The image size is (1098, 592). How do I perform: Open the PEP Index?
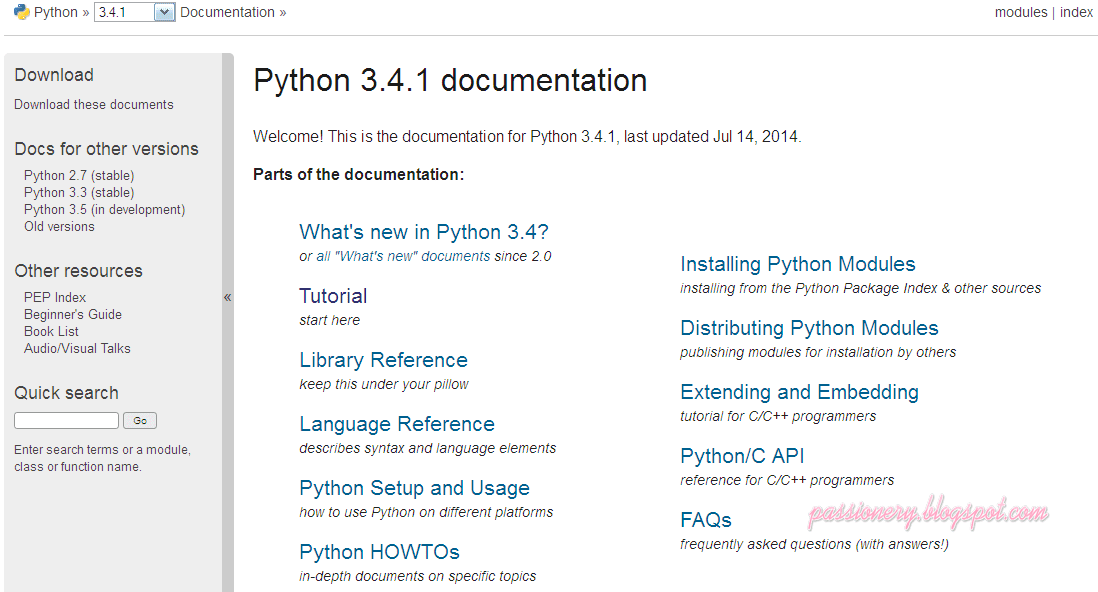click(55, 297)
